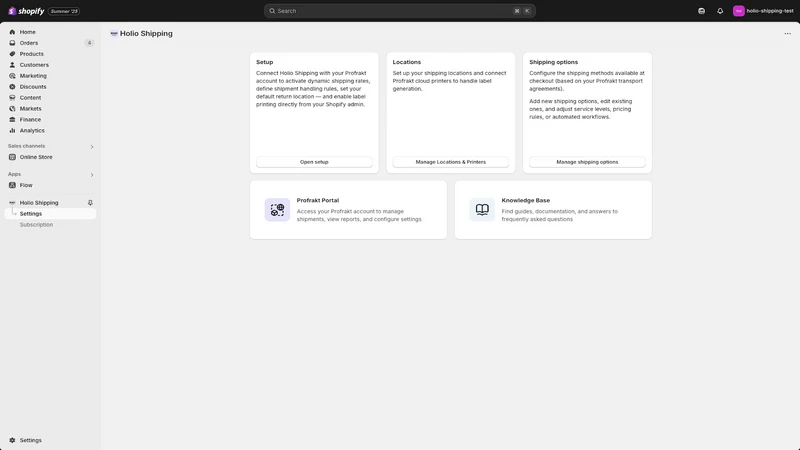Image resolution: width=800 pixels, height=450 pixels.
Task: Click the Knowledge Base book icon
Action: click(x=482, y=210)
